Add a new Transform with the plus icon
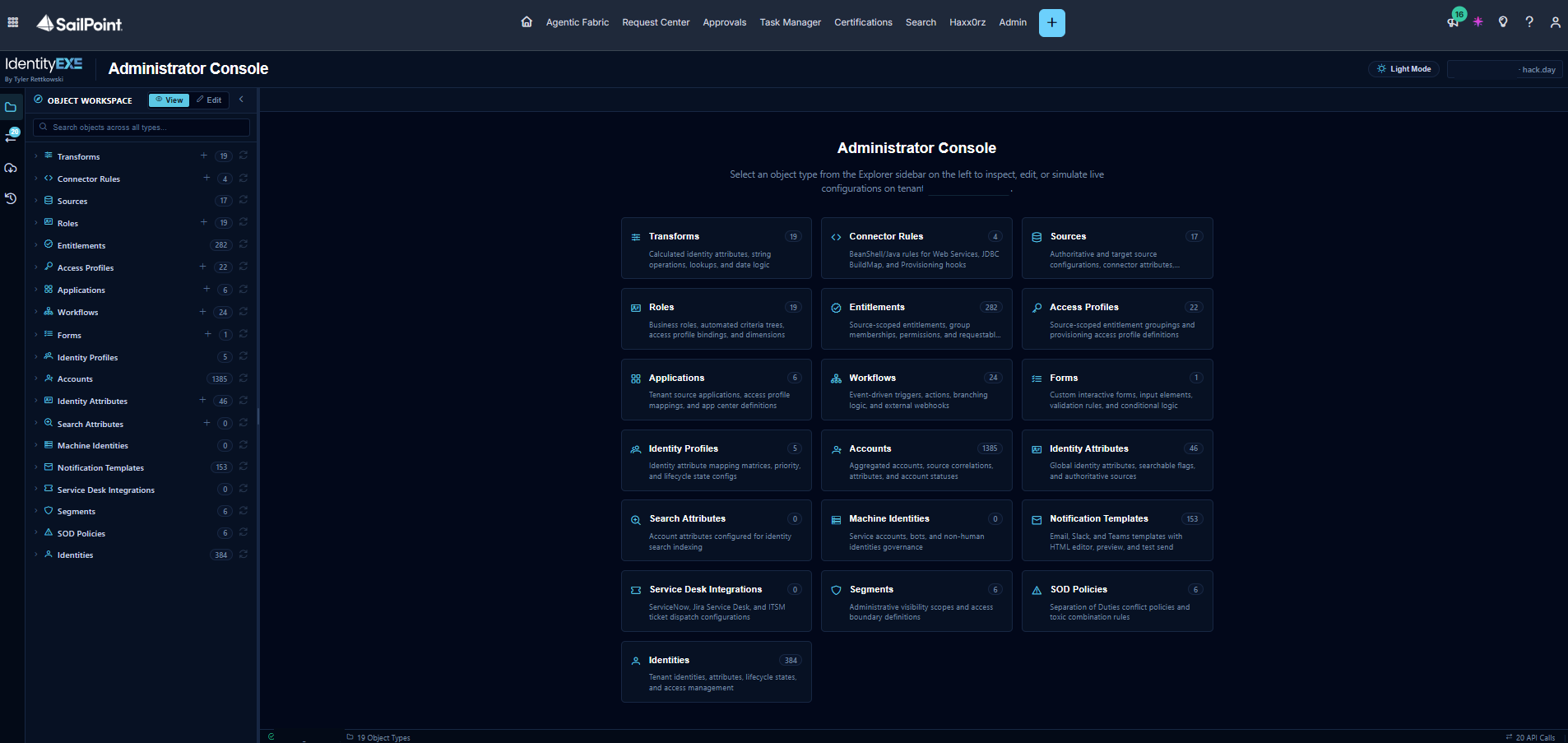 (204, 156)
